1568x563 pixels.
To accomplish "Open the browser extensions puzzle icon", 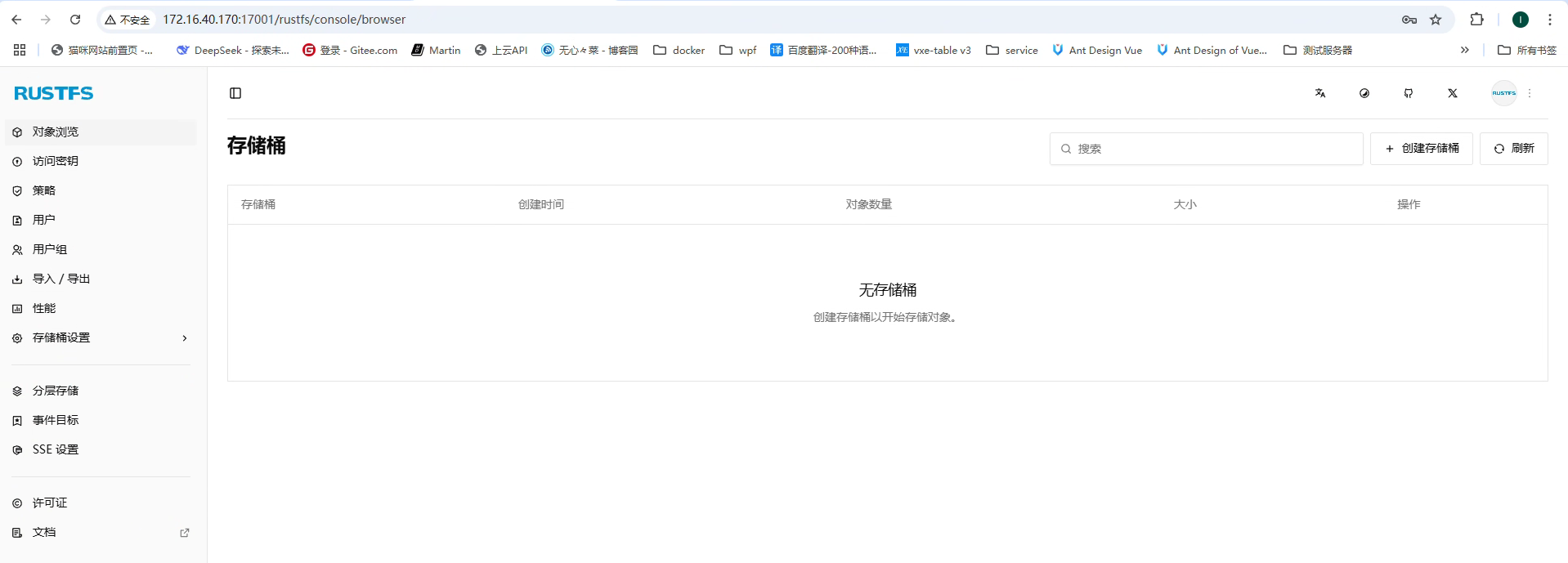I will coord(1476,20).
